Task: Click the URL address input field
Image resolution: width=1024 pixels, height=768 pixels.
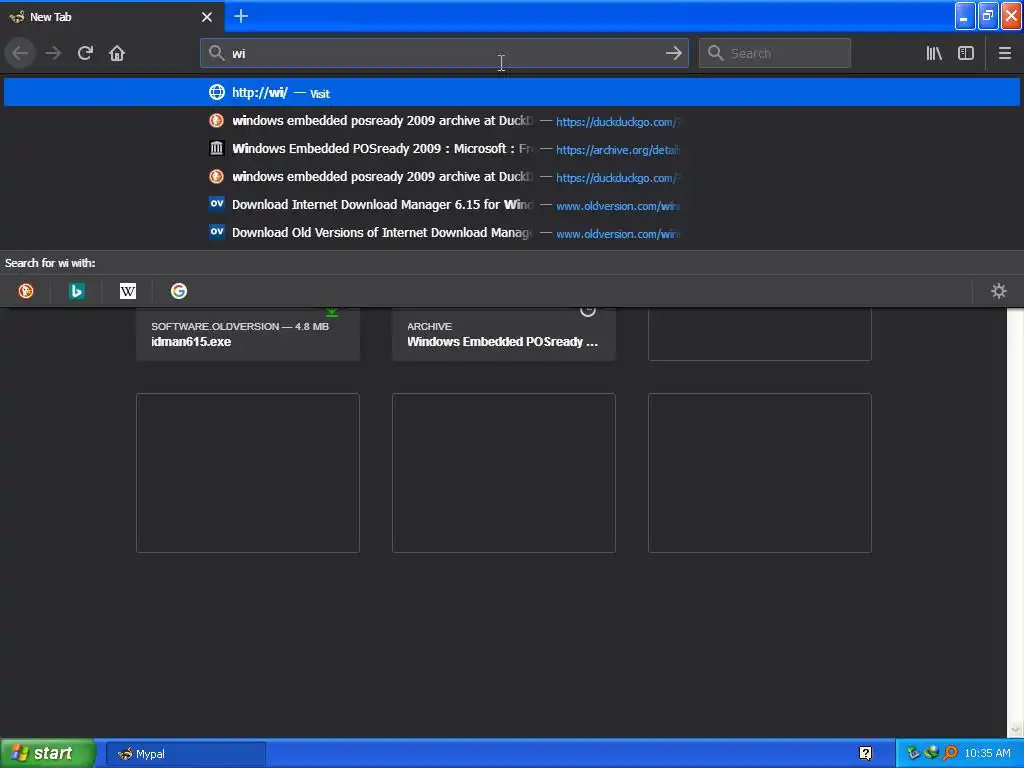Action: click(x=444, y=53)
